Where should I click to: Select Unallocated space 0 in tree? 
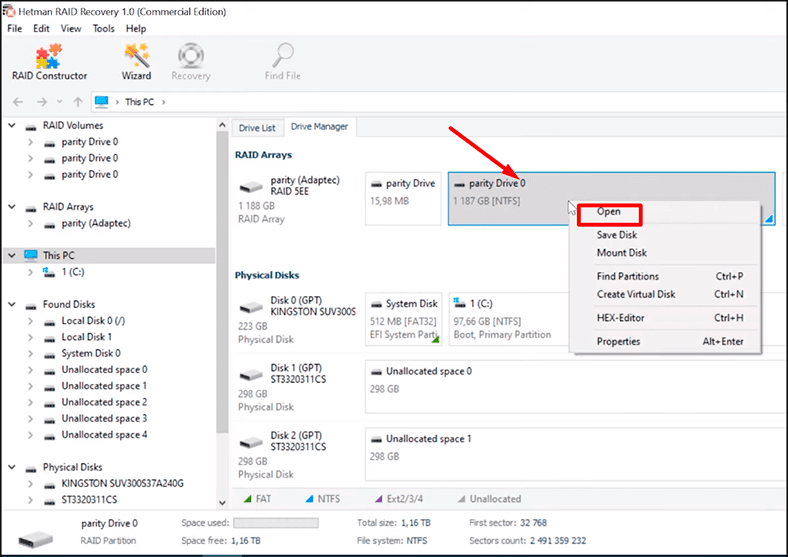(104, 369)
